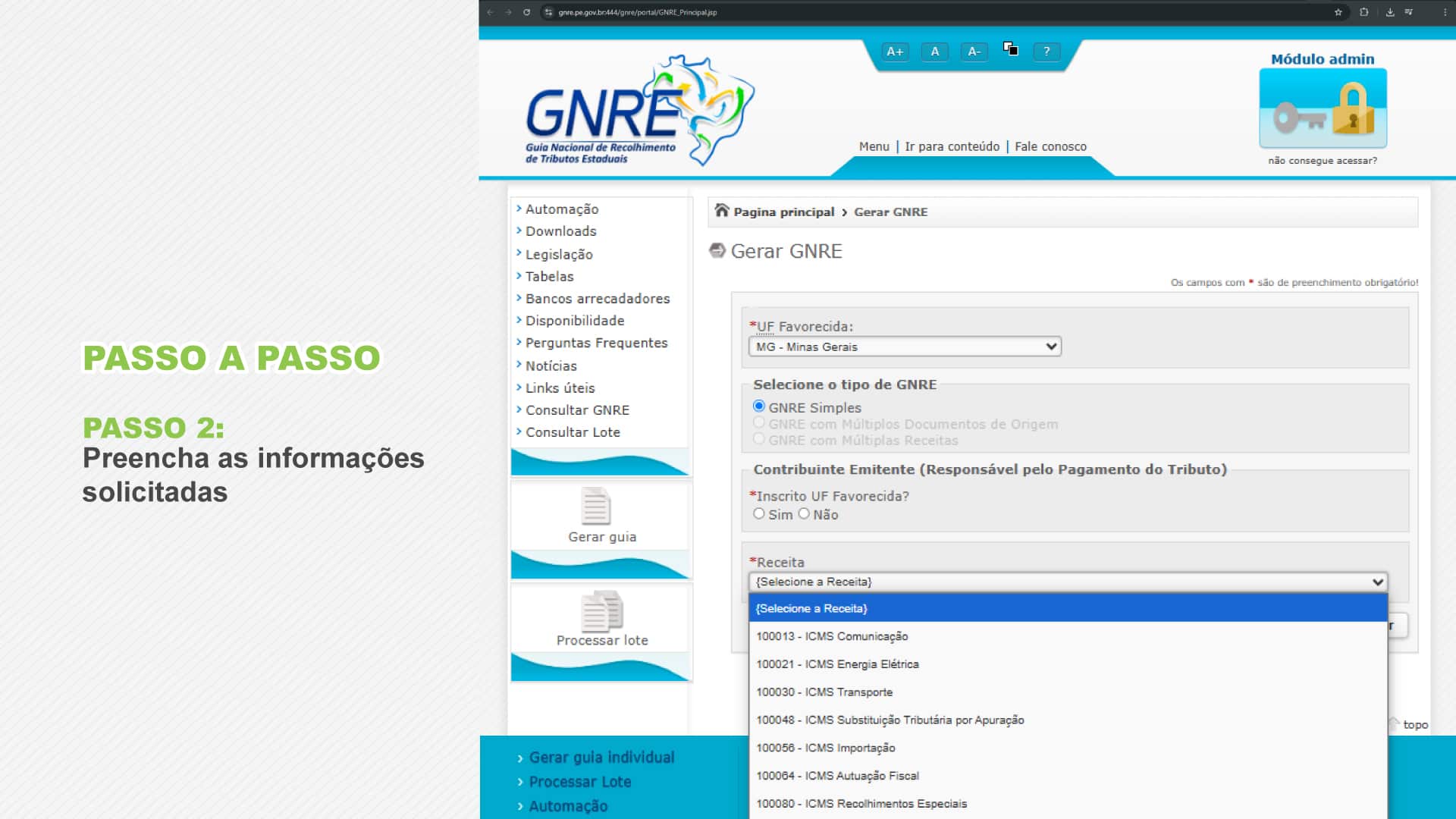1456x819 pixels.
Task: Open help with the question mark button
Action: (1046, 52)
